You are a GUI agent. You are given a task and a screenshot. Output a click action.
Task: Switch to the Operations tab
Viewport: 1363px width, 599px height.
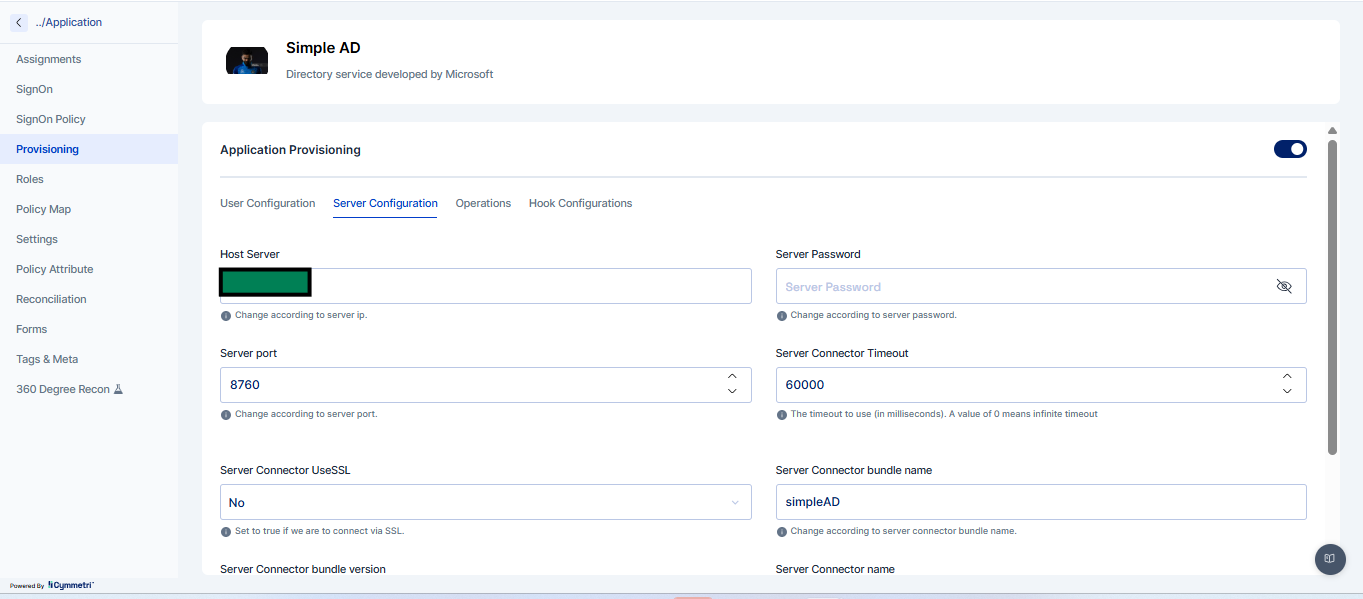[483, 203]
